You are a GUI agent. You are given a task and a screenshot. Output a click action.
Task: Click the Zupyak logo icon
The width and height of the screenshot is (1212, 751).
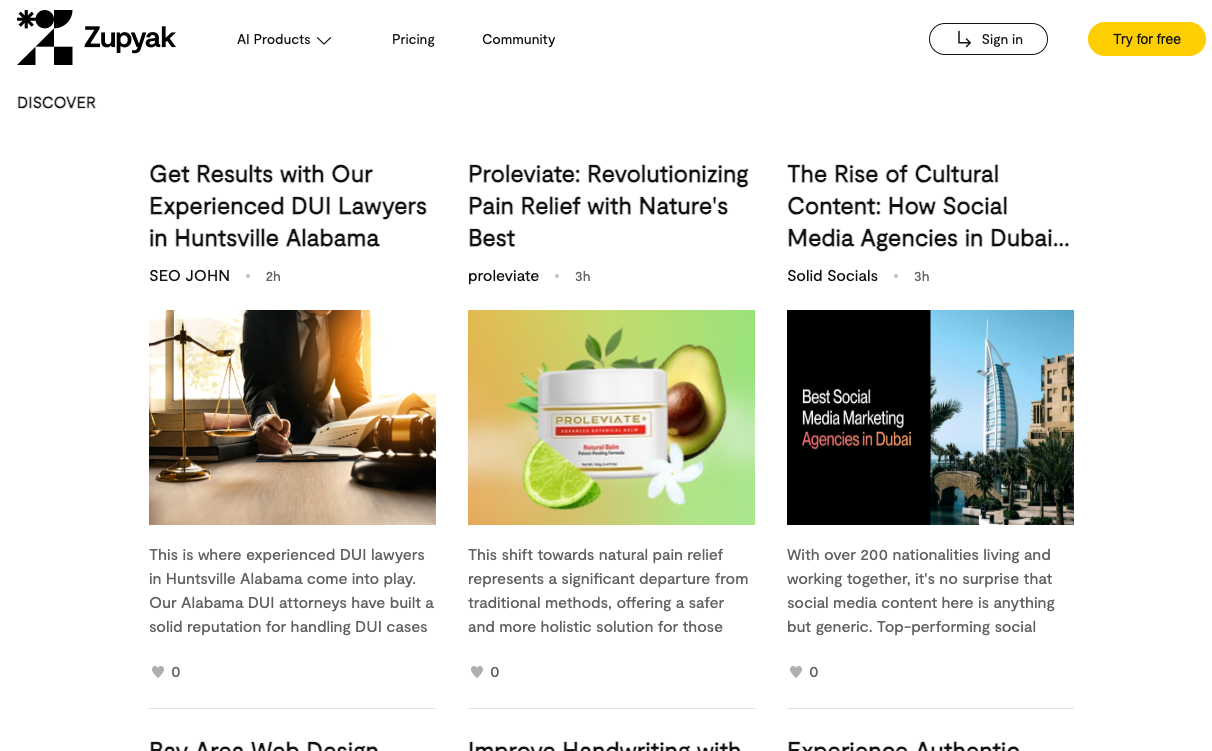tap(45, 38)
